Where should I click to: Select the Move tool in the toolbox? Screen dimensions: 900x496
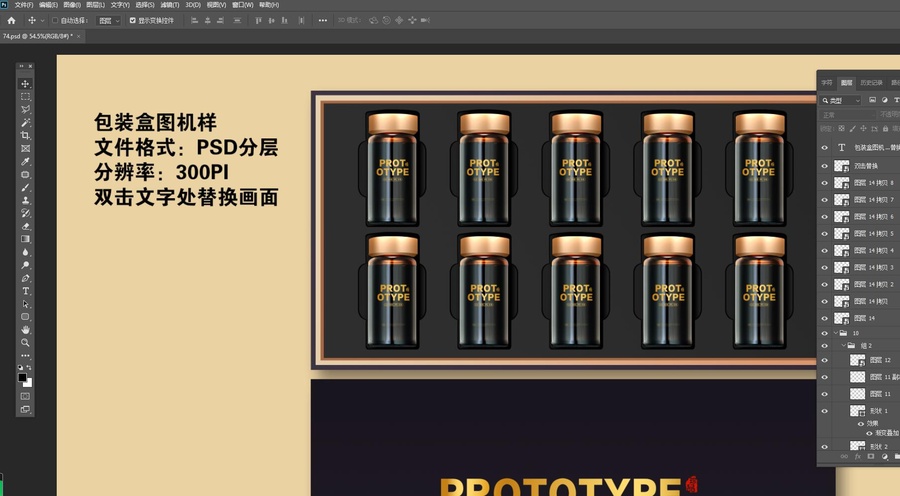click(x=25, y=84)
